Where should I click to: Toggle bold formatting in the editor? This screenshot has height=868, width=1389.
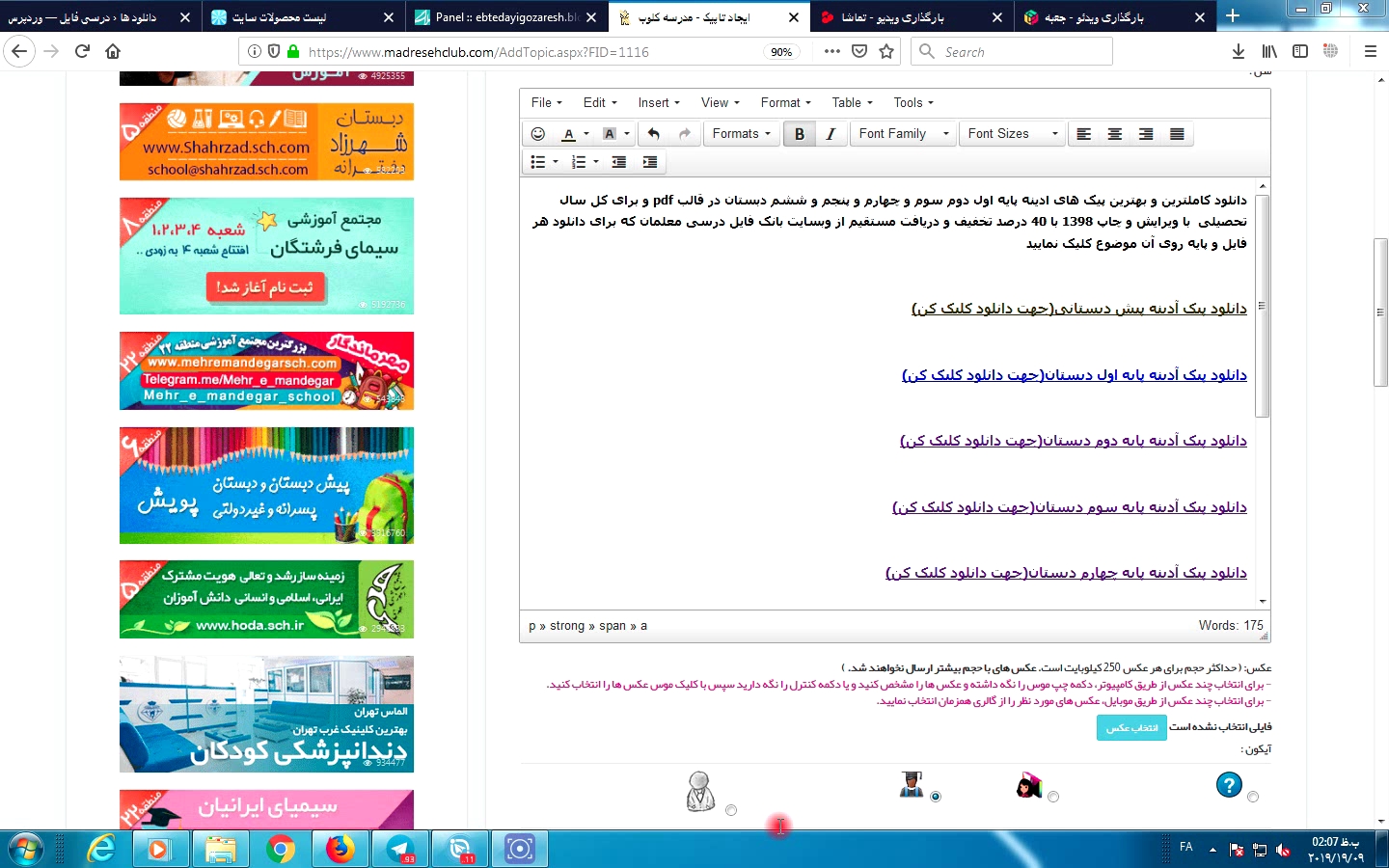tap(799, 134)
